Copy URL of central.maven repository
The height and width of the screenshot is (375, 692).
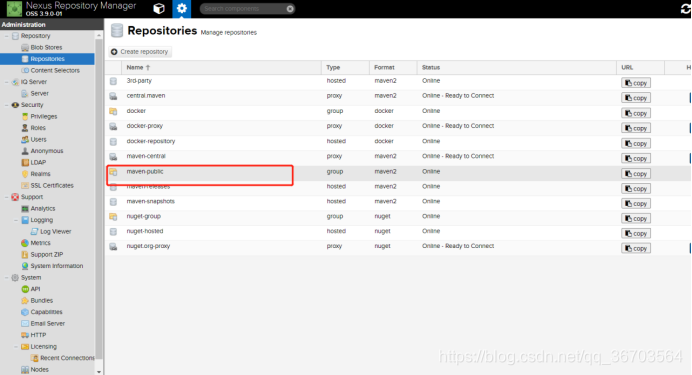coord(636,98)
